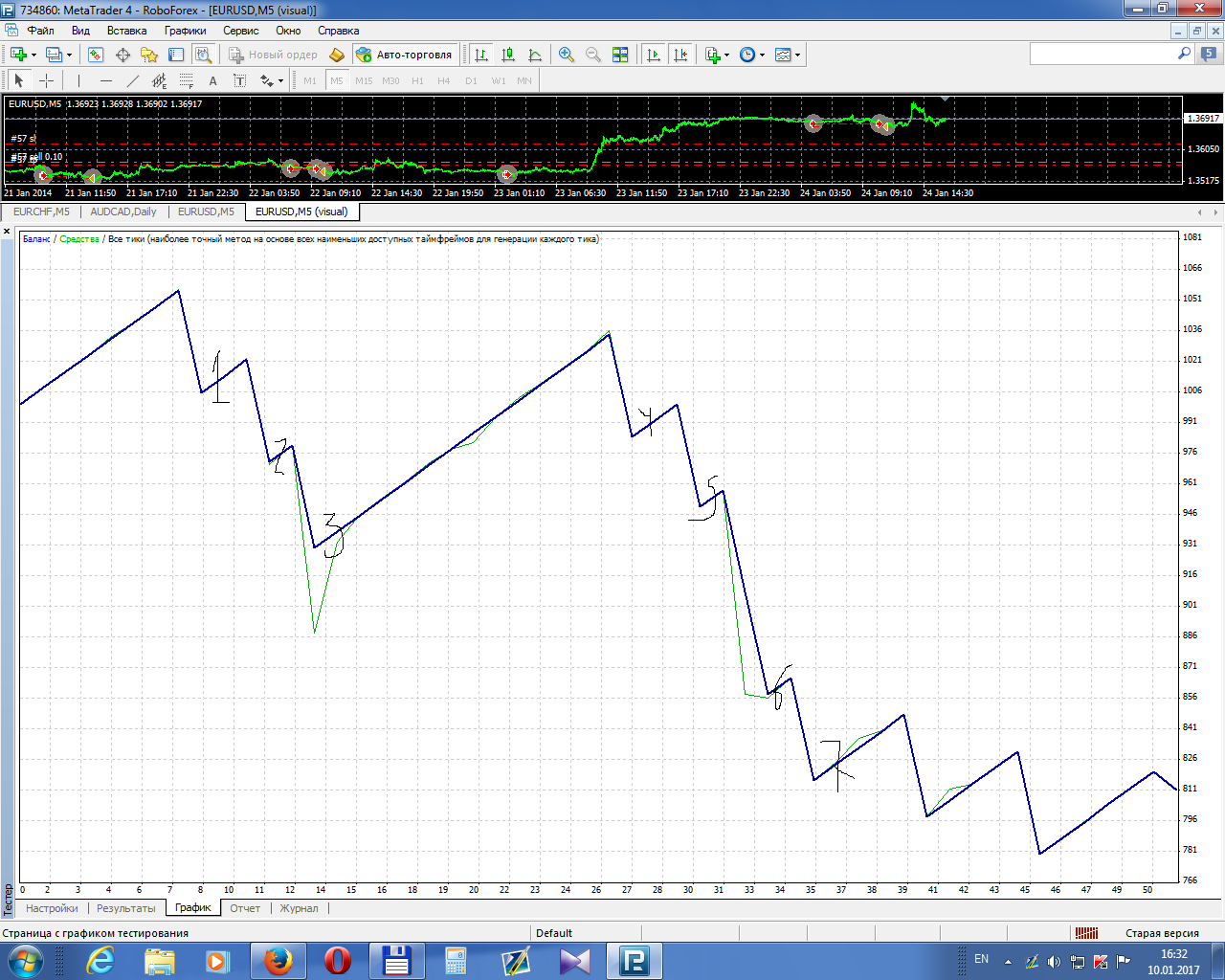Toggle chart shift icon

(x=680, y=55)
